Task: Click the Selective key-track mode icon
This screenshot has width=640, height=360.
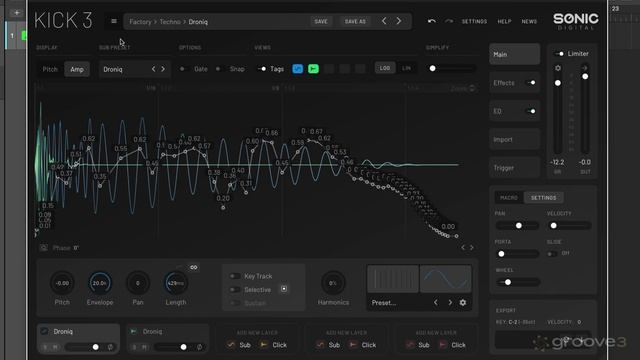Action: (284, 289)
